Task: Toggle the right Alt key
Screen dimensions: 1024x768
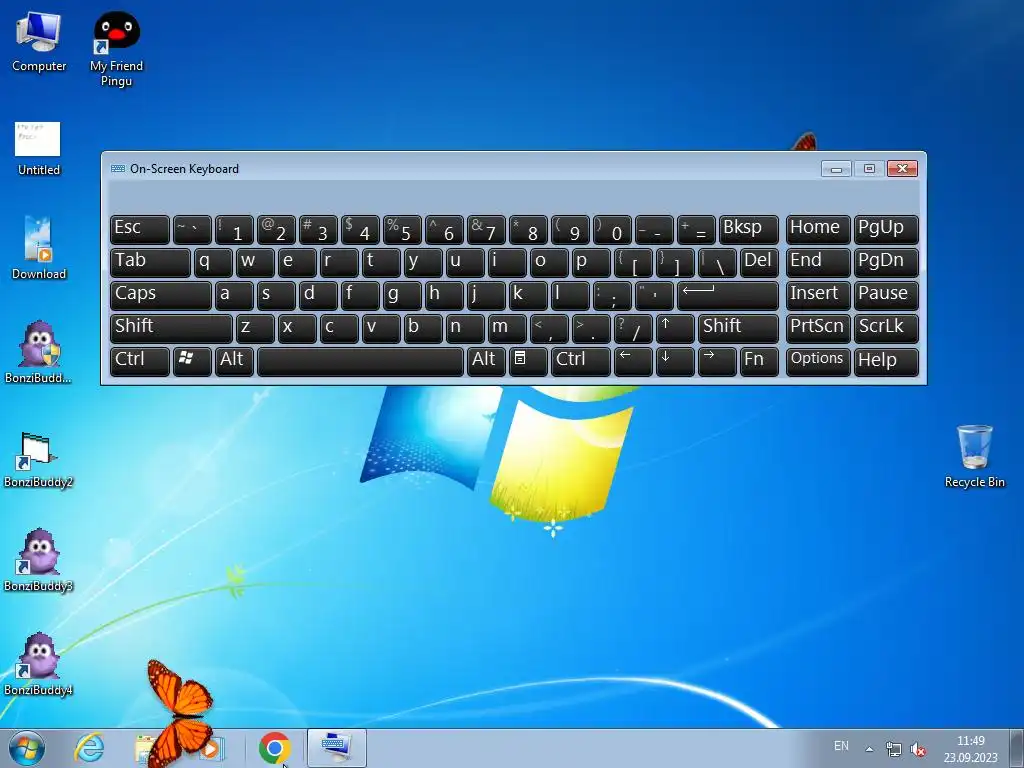Action: (x=486, y=362)
